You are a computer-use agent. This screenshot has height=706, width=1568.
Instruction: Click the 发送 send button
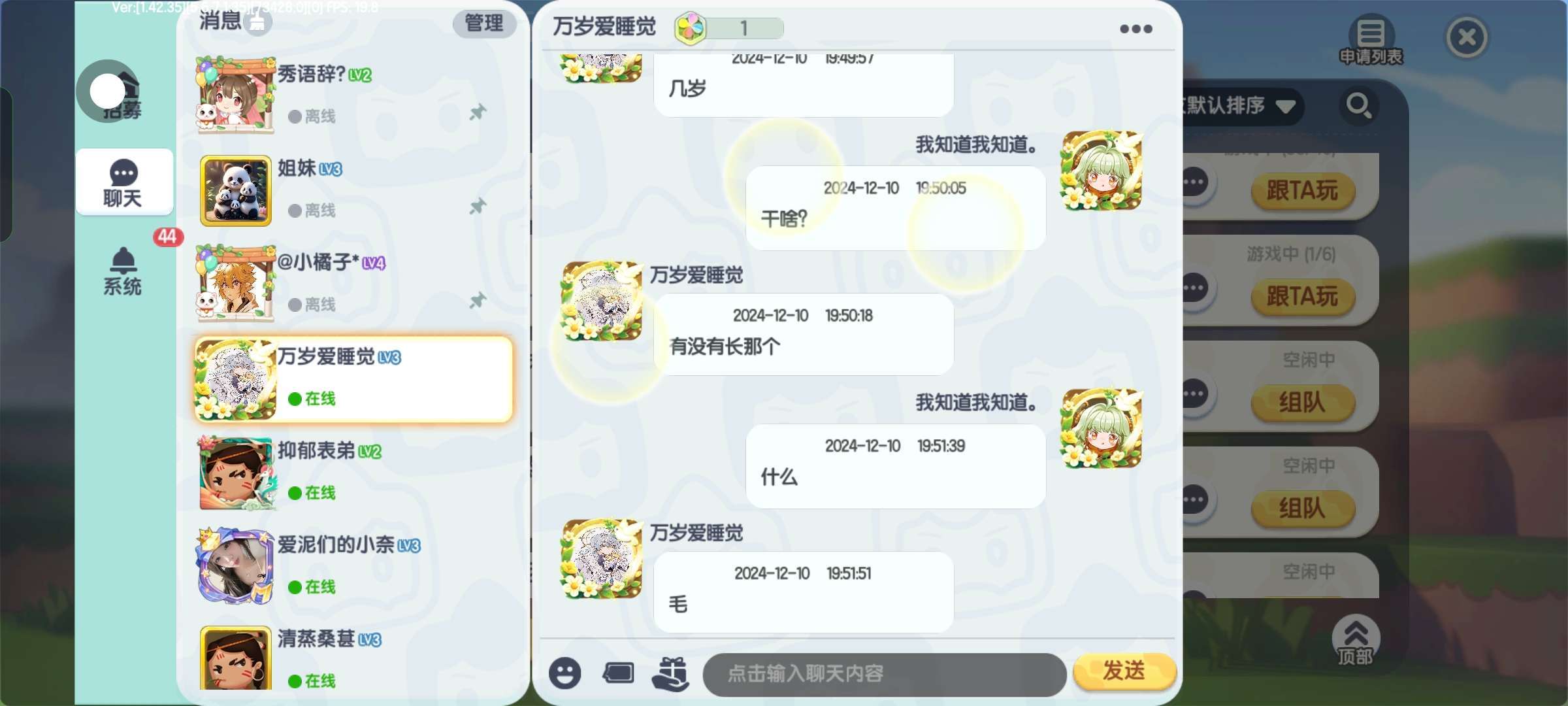[x=1124, y=671]
